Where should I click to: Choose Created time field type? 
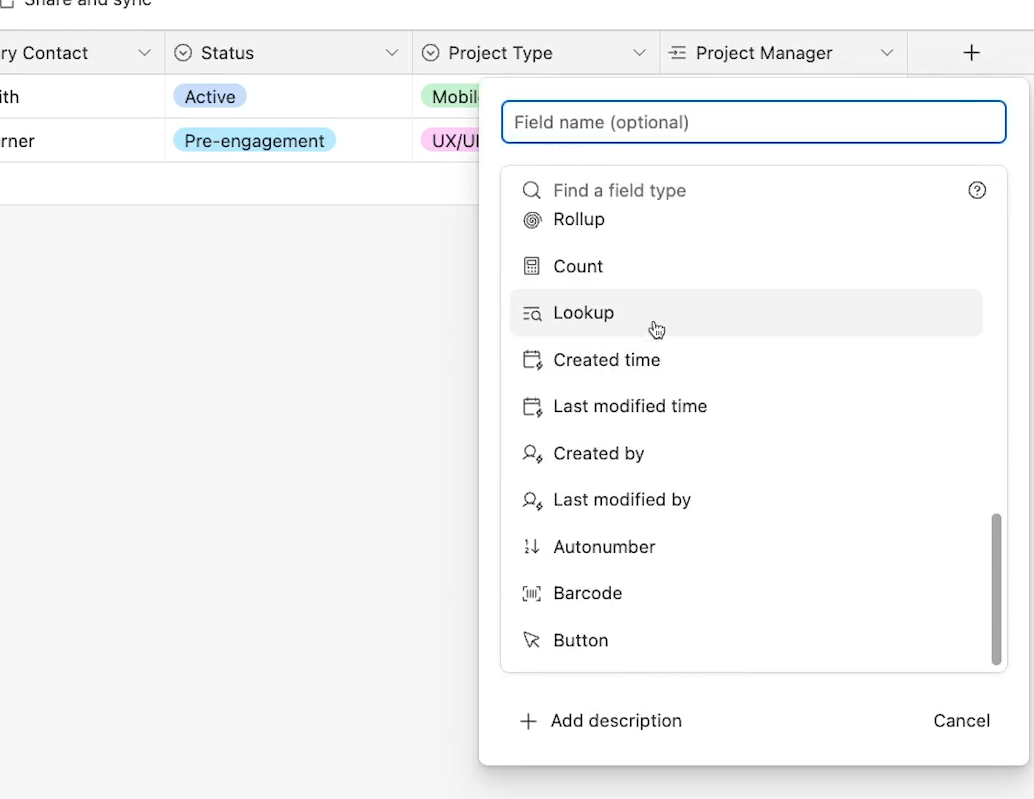(606, 360)
